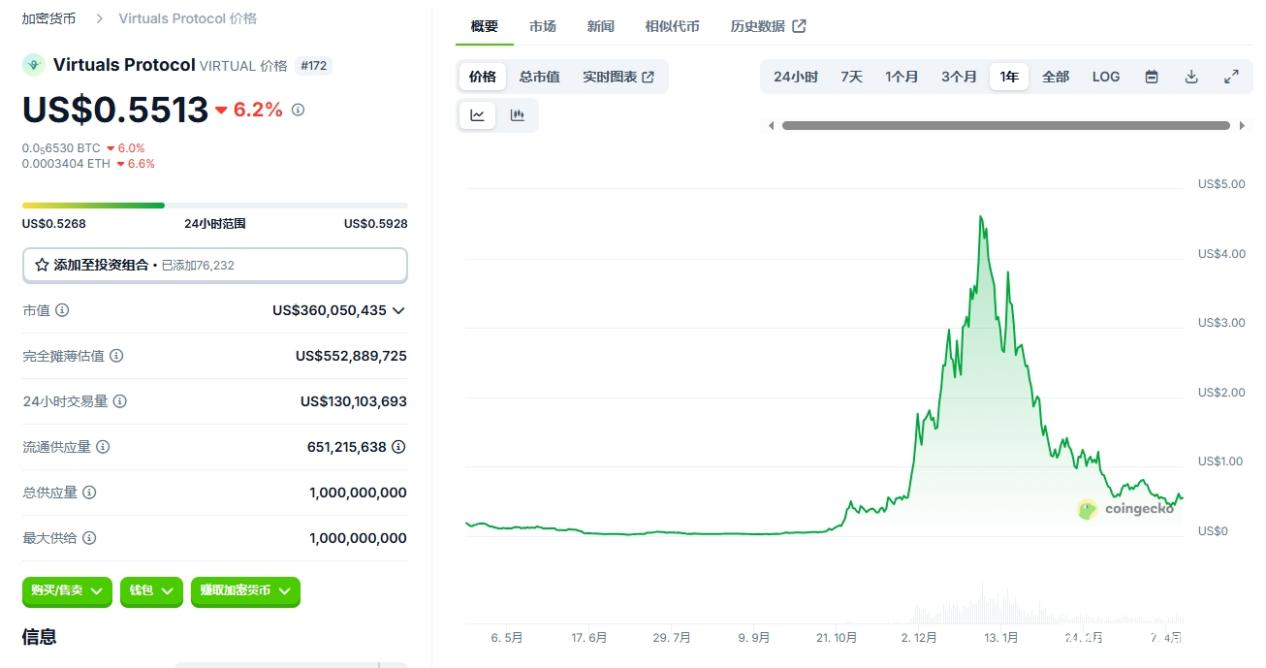
Task: Click the US$552,889,725 fully diluted value
Action: 351,356
